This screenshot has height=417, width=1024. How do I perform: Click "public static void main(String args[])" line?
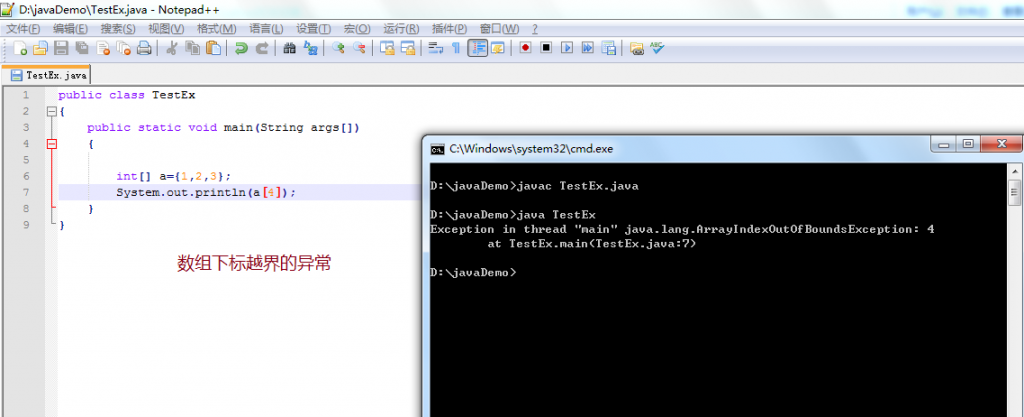click(223, 127)
